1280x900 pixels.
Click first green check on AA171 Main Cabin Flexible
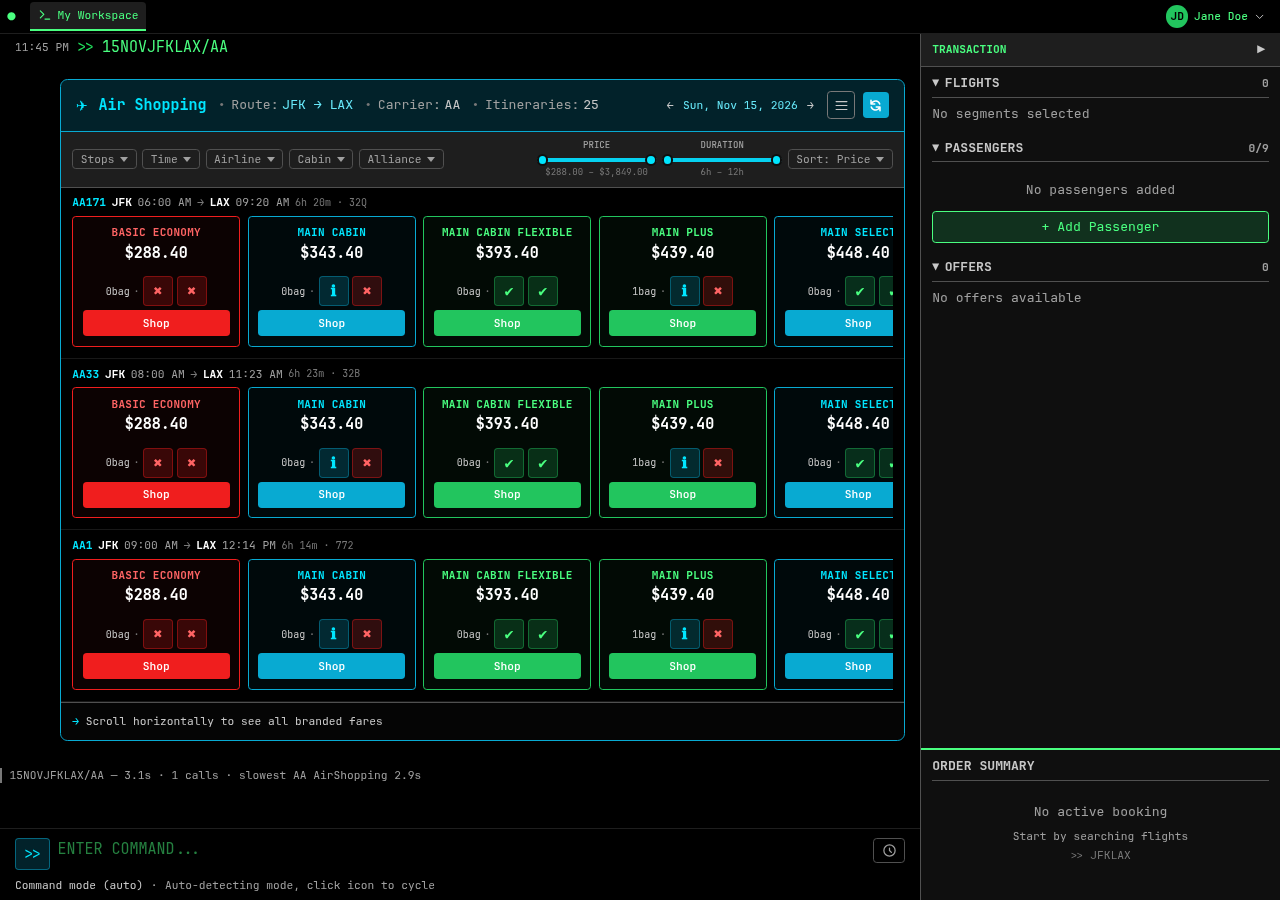509,291
